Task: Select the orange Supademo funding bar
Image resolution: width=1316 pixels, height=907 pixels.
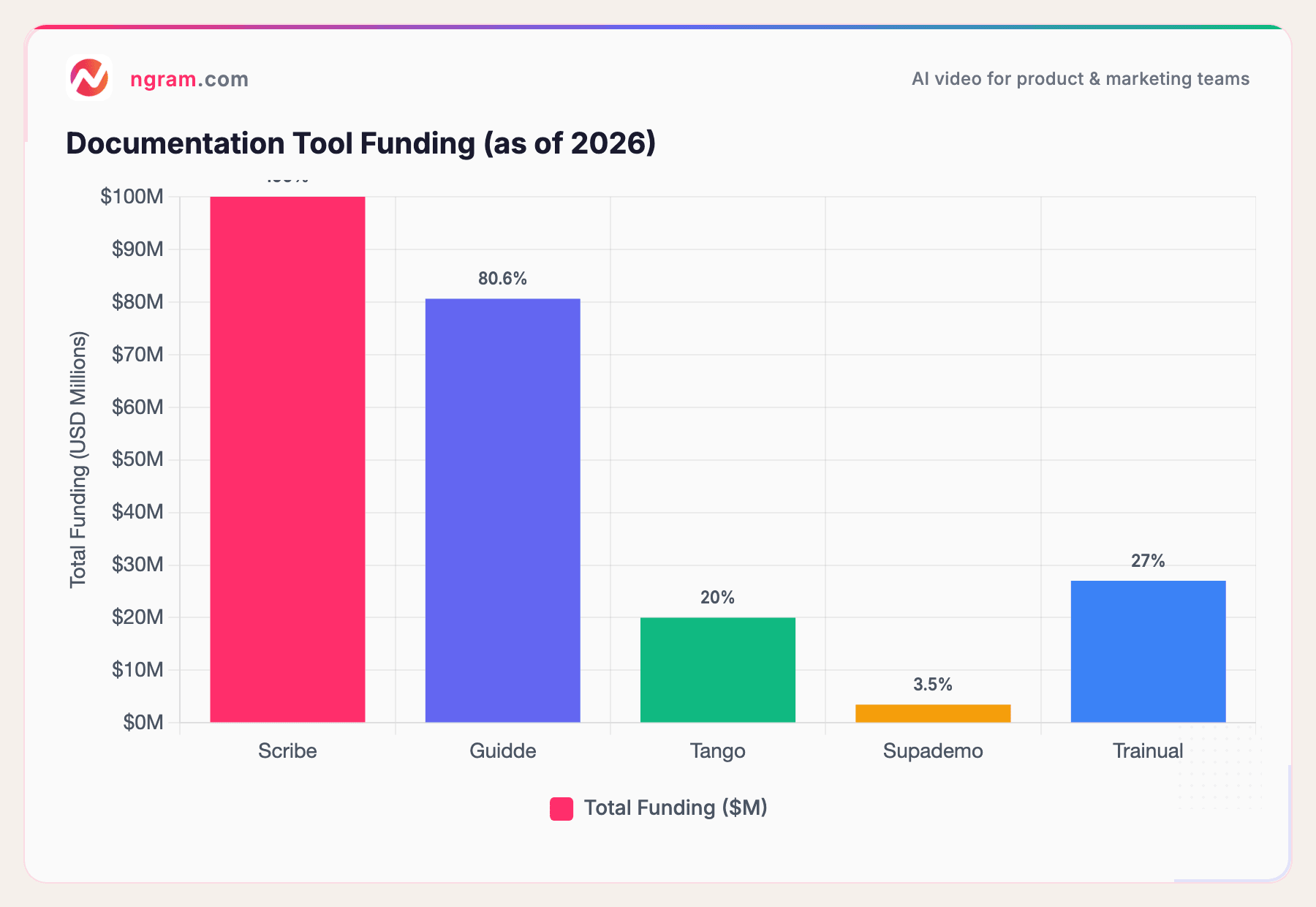Action: point(932,713)
